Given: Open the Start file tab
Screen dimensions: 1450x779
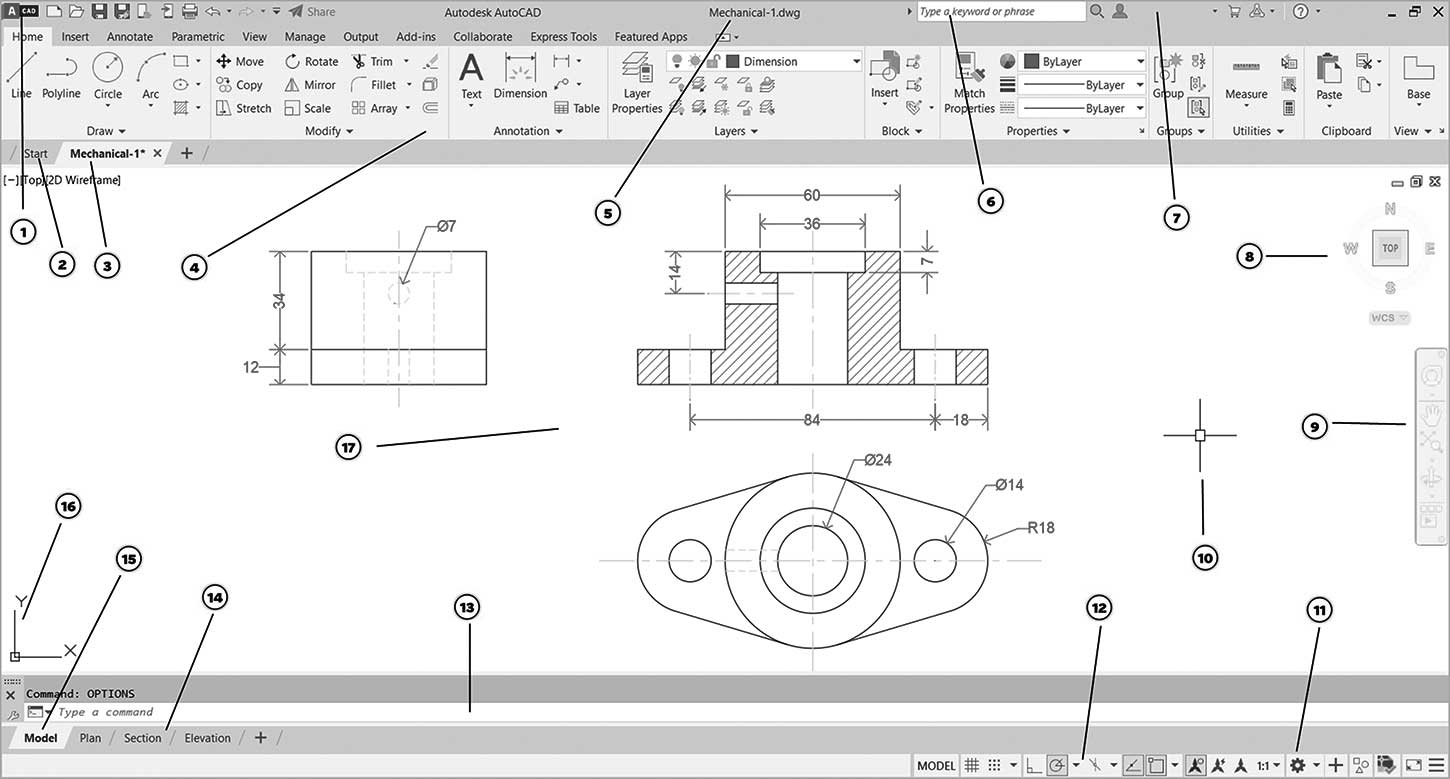Looking at the screenshot, I should point(36,153).
